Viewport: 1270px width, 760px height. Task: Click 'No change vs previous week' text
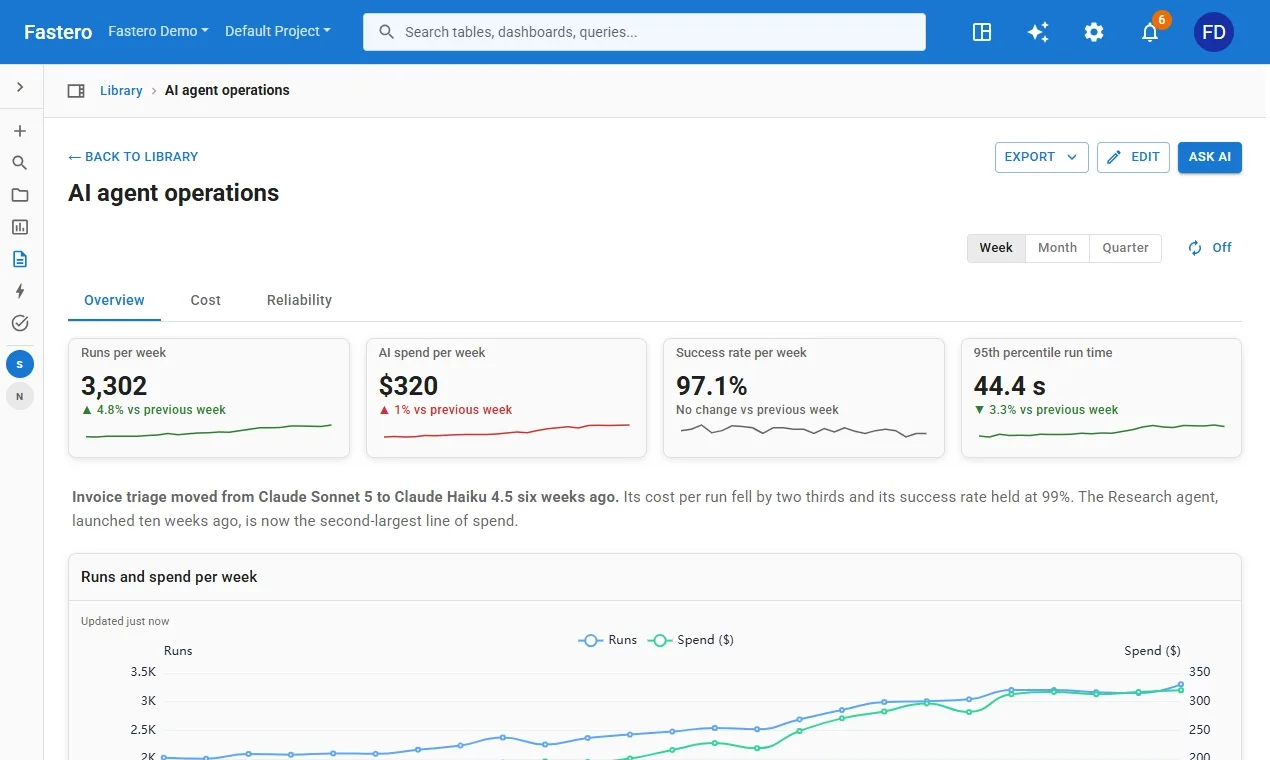tap(757, 410)
